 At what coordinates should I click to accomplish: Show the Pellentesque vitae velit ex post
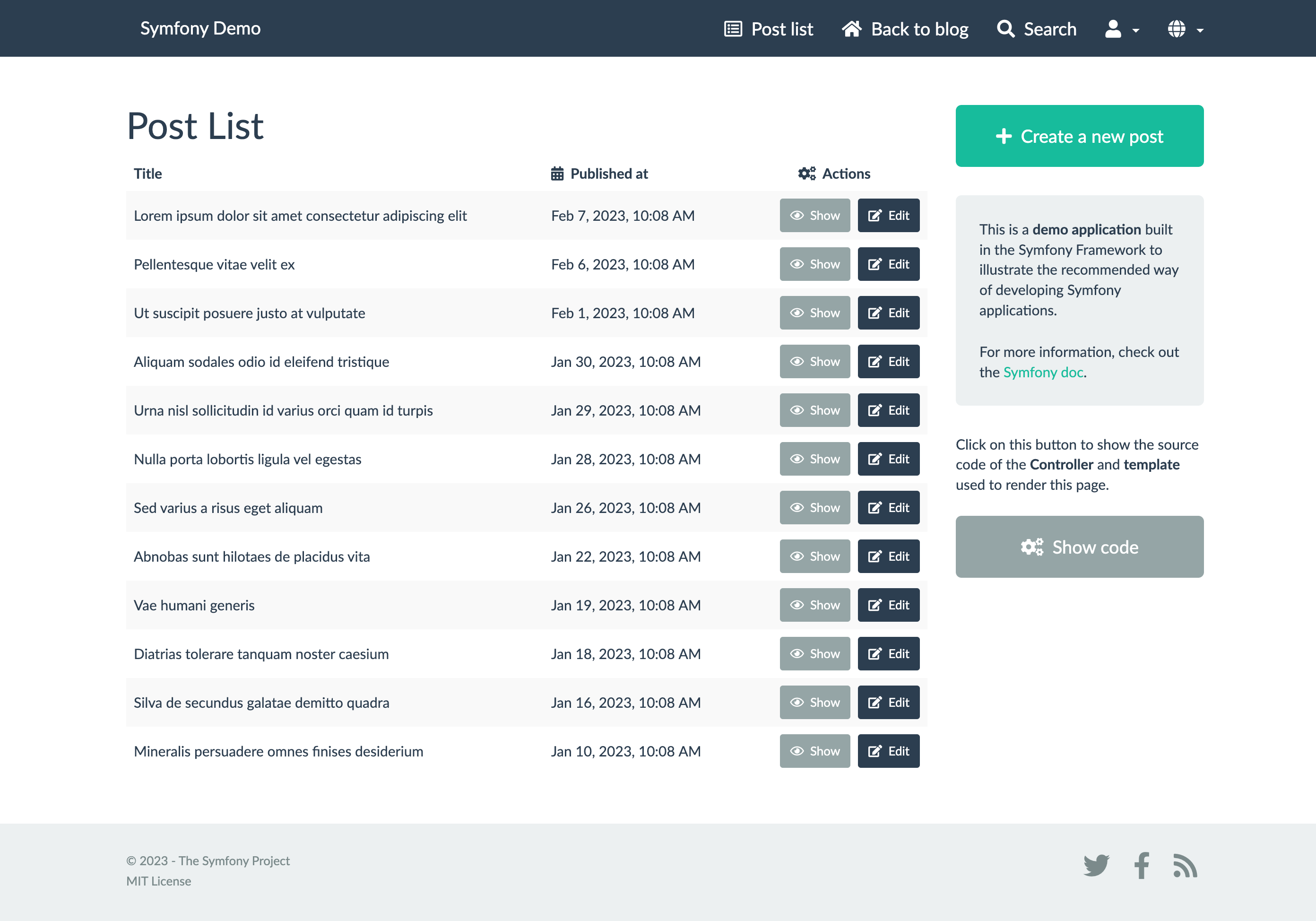tap(814, 264)
